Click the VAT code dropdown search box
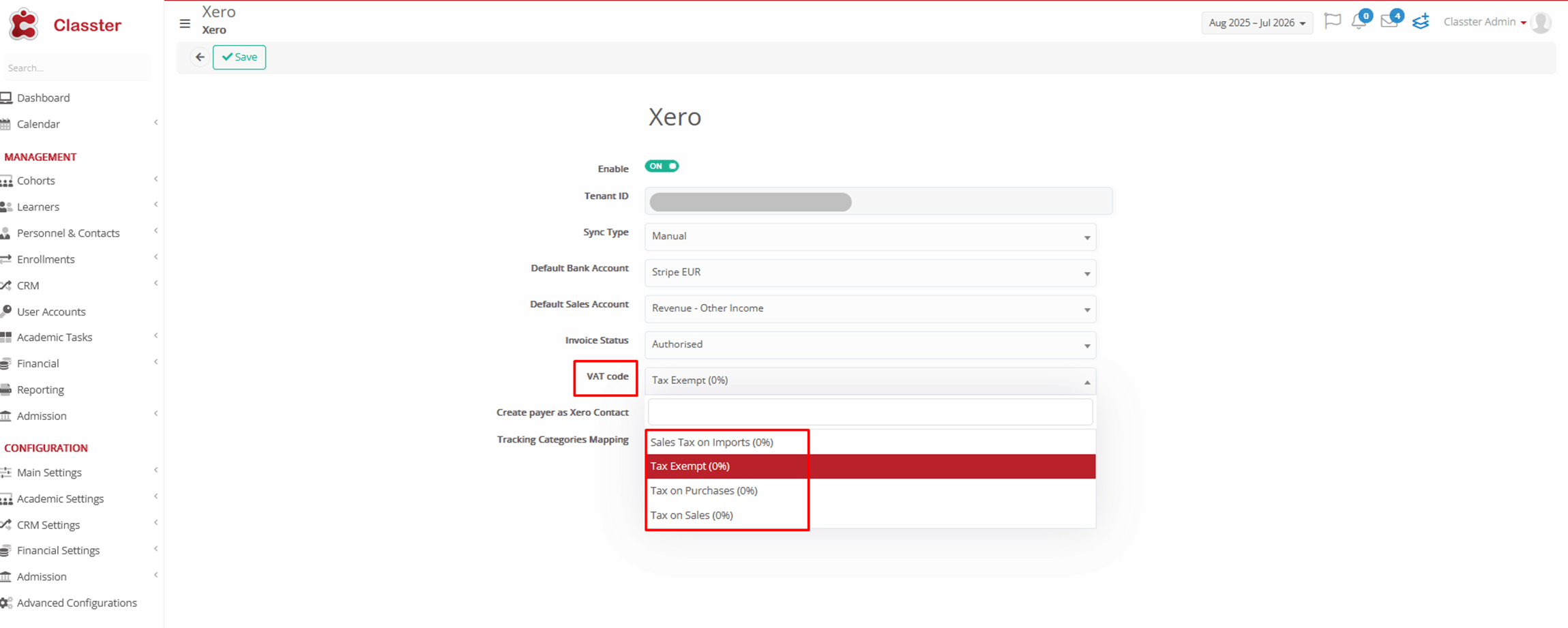This screenshot has width=1568, height=628. (870, 413)
